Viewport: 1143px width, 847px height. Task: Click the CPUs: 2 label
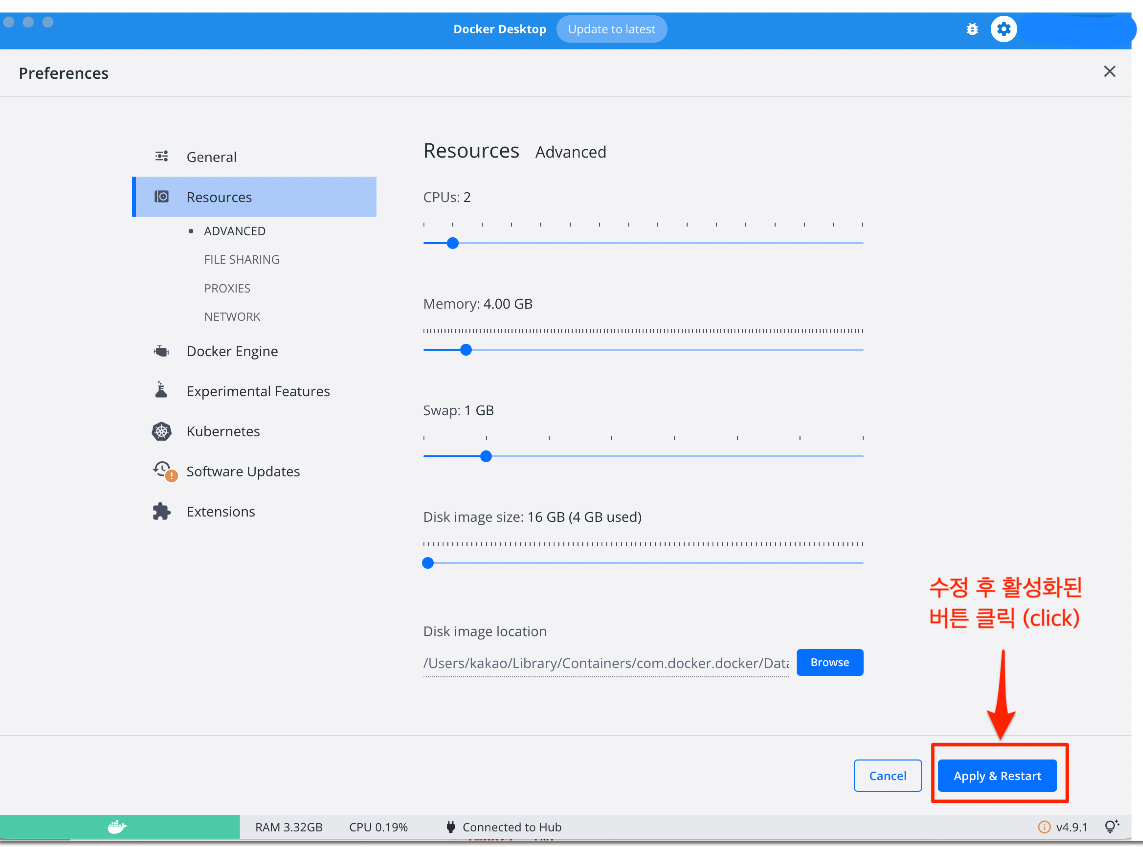447,198
